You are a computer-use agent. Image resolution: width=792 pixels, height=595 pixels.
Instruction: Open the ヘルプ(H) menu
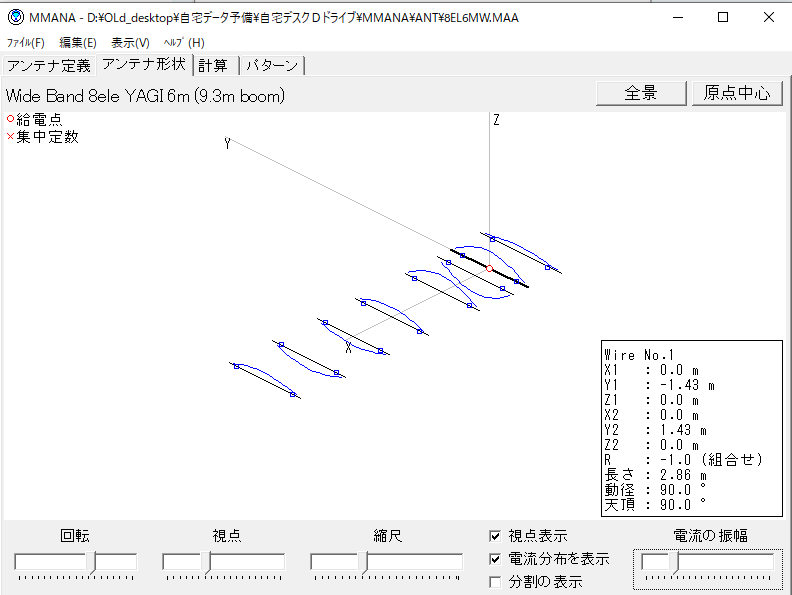point(183,43)
